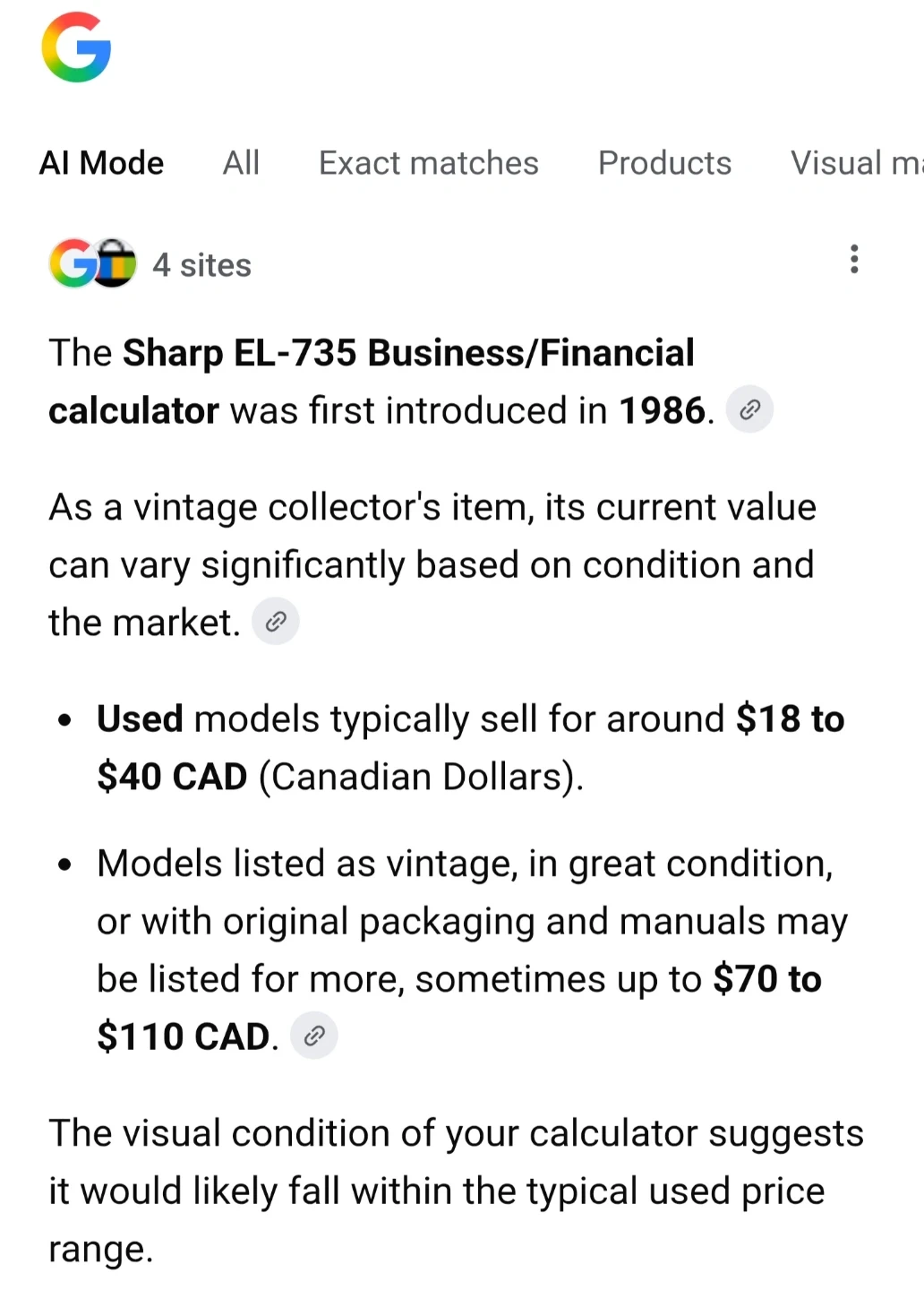The image size is (924, 1290).
Task: Click the 'visual condition of your calculator' paragraph
Action: [457, 1191]
